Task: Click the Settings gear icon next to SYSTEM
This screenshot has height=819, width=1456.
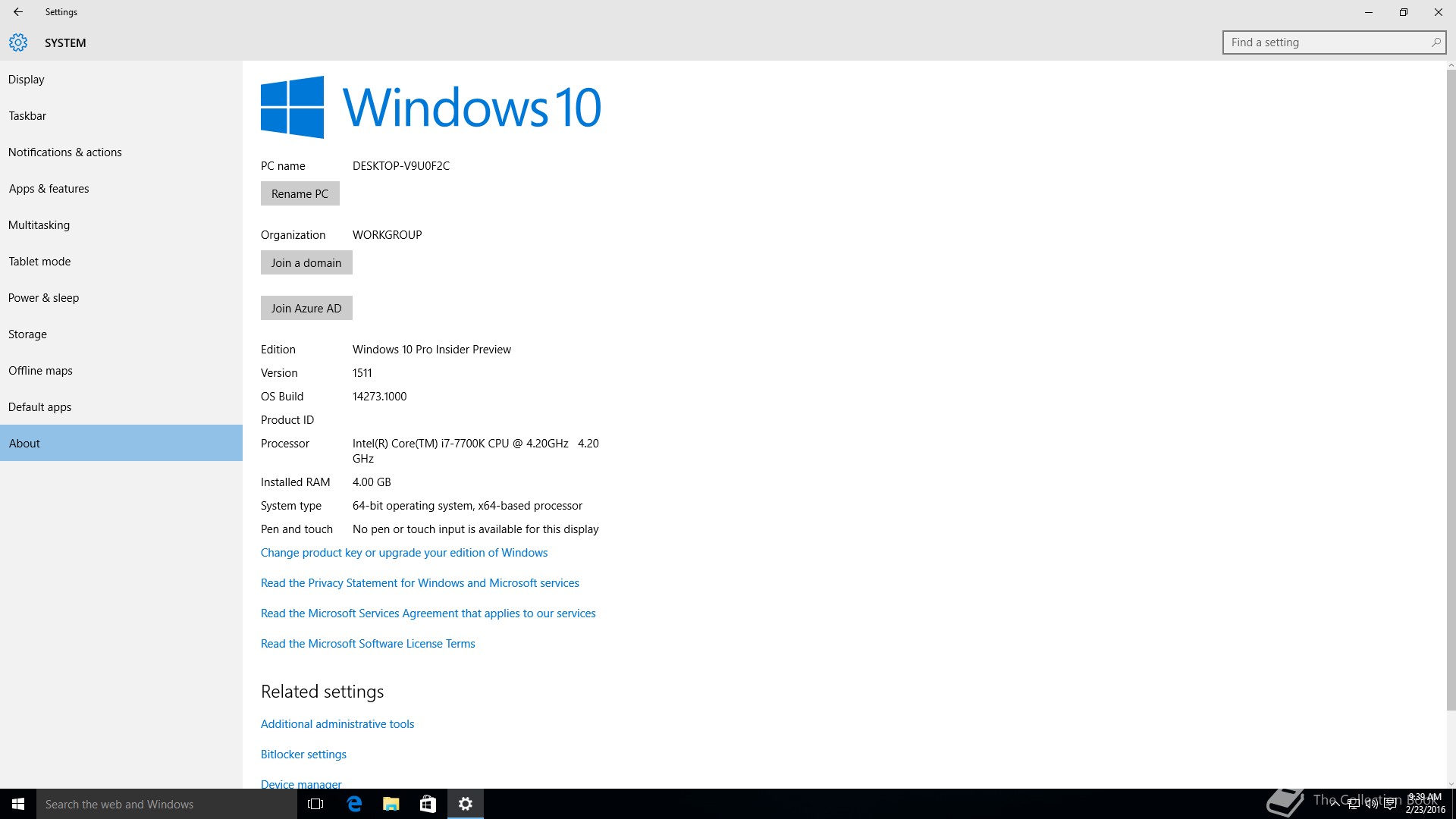Action: [18, 42]
